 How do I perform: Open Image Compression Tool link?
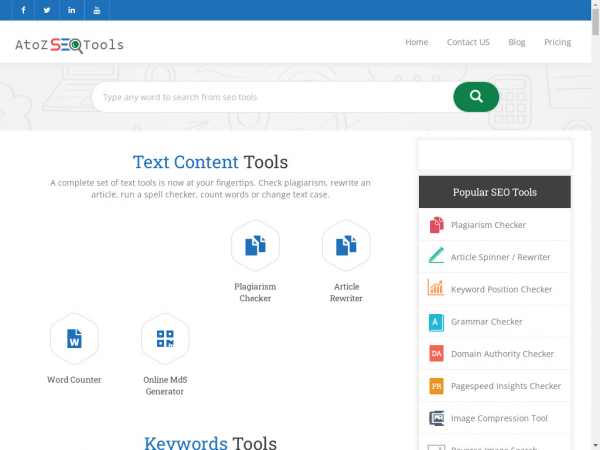pyautogui.click(x=499, y=418)
